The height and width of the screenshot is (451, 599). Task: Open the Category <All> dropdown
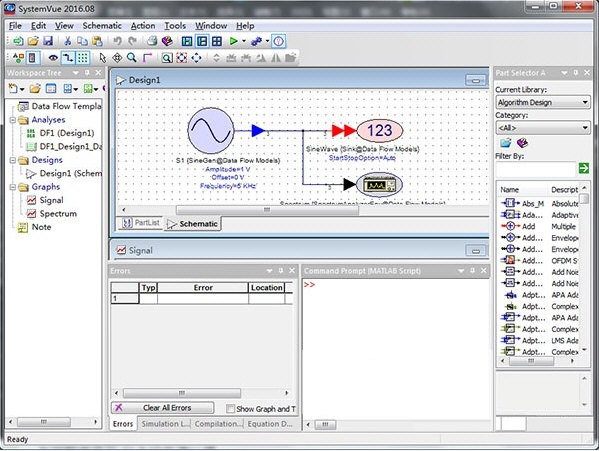pyautogui.click(x=542, y=128)
